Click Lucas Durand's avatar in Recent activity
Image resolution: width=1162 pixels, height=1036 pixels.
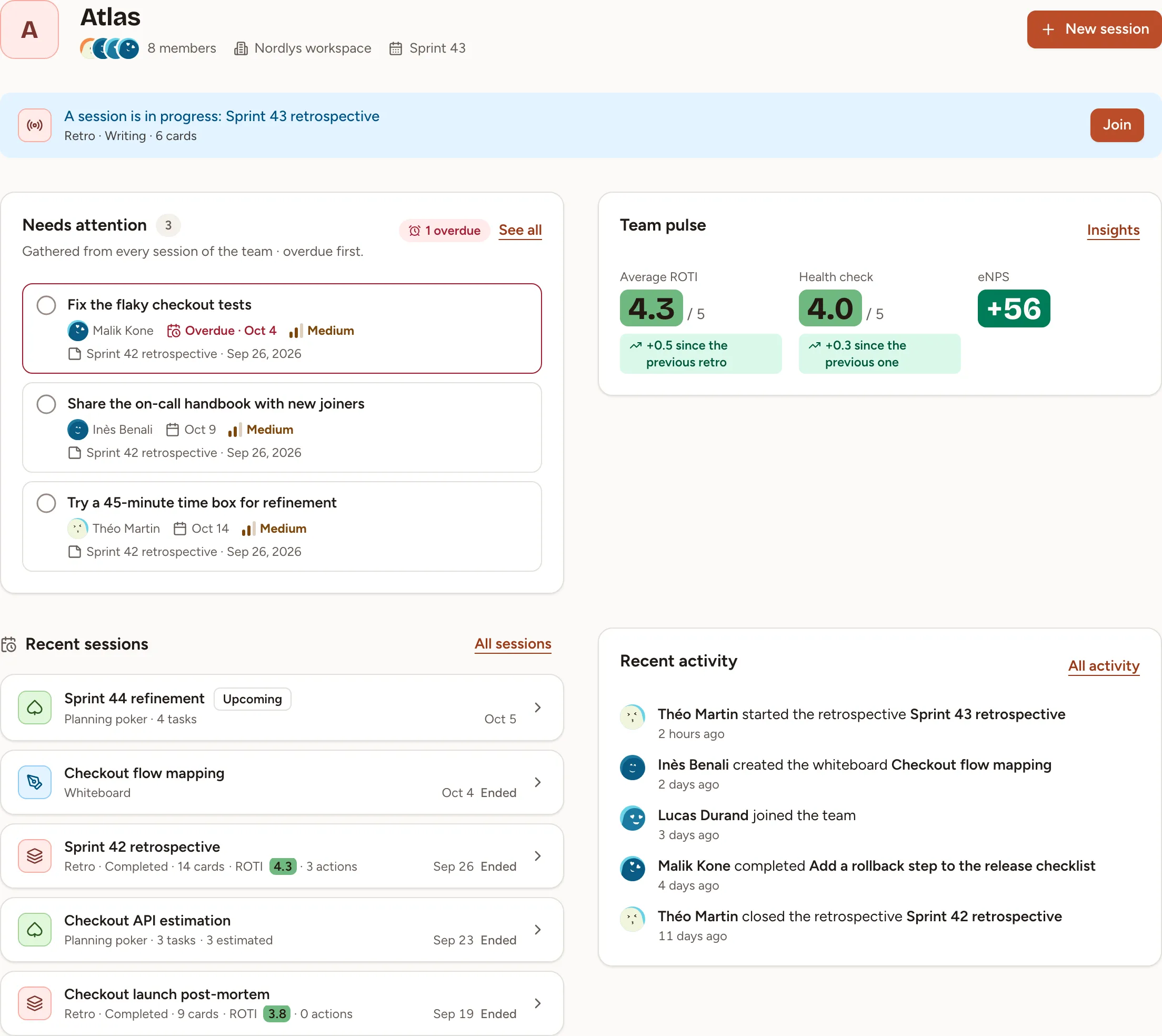632,819
